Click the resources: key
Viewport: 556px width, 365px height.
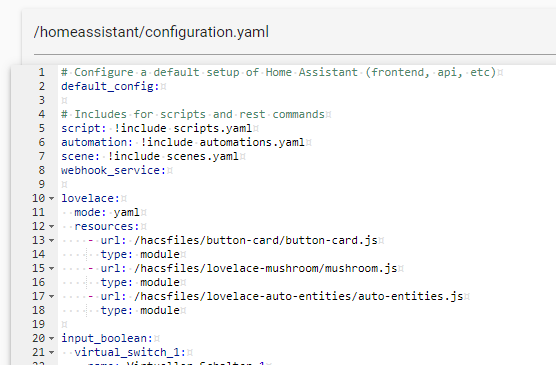point(107,226)
